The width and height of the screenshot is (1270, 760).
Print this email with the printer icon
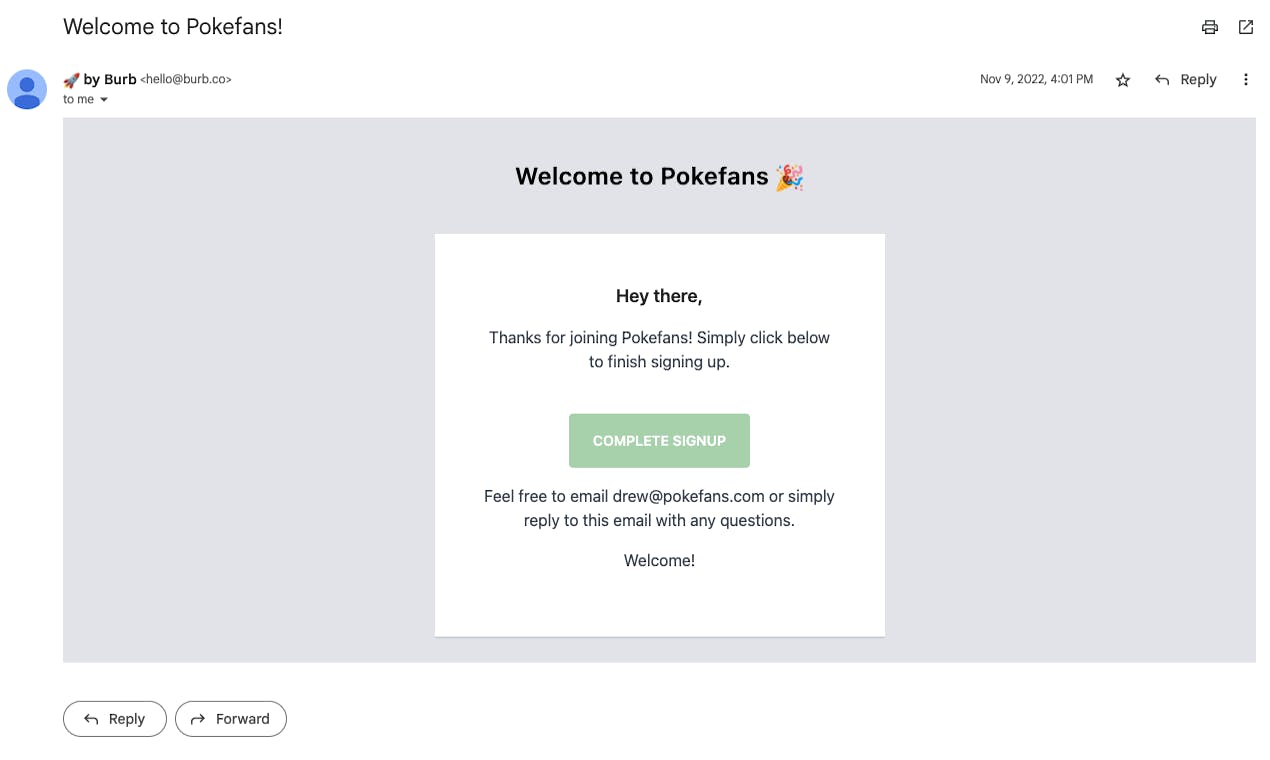[x=1210, y=27]
